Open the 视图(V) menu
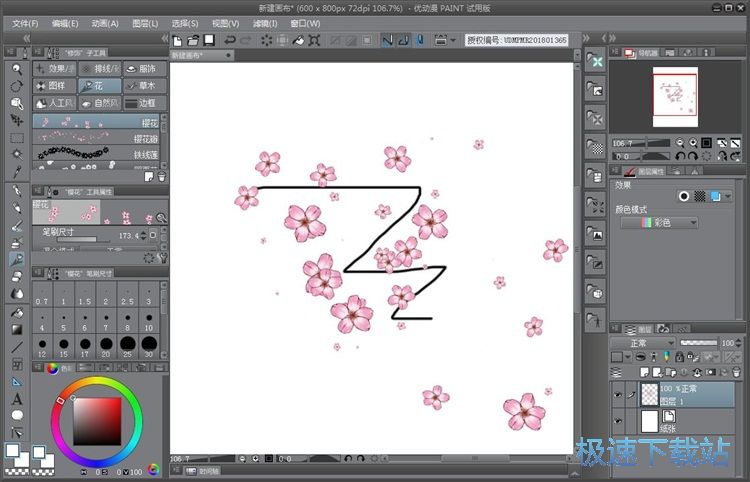 225,23
